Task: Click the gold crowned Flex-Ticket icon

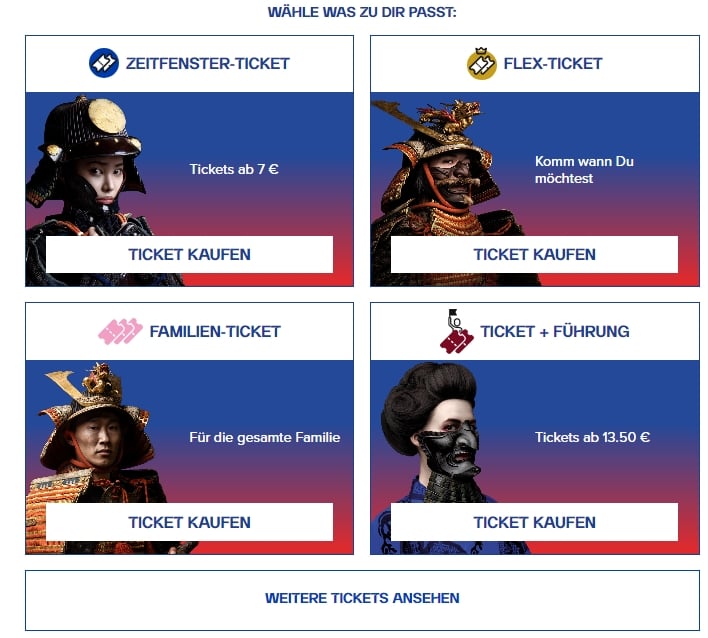Action: click(x=481, y=63)
